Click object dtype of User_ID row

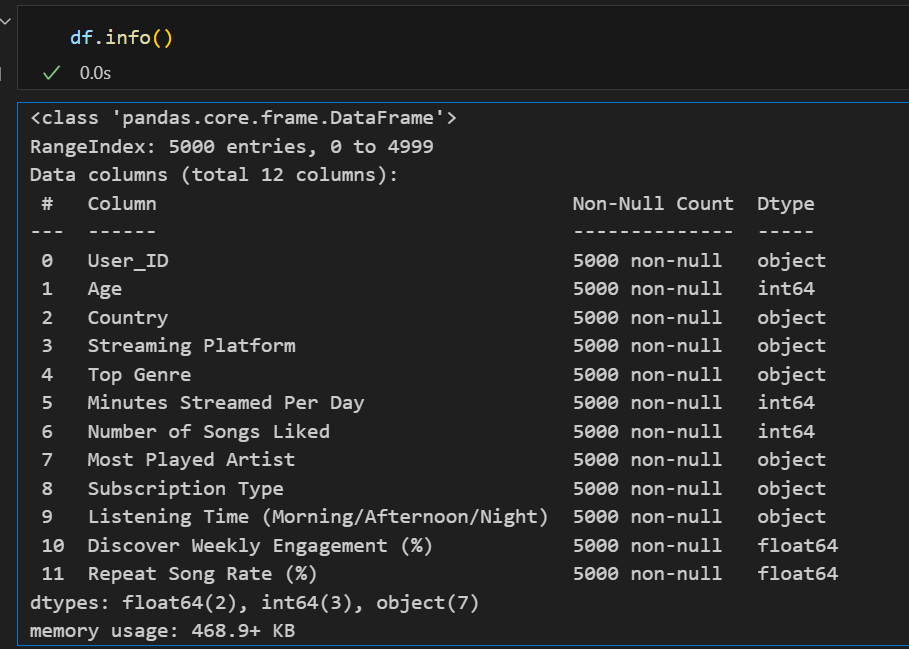(x=792, y=261)
